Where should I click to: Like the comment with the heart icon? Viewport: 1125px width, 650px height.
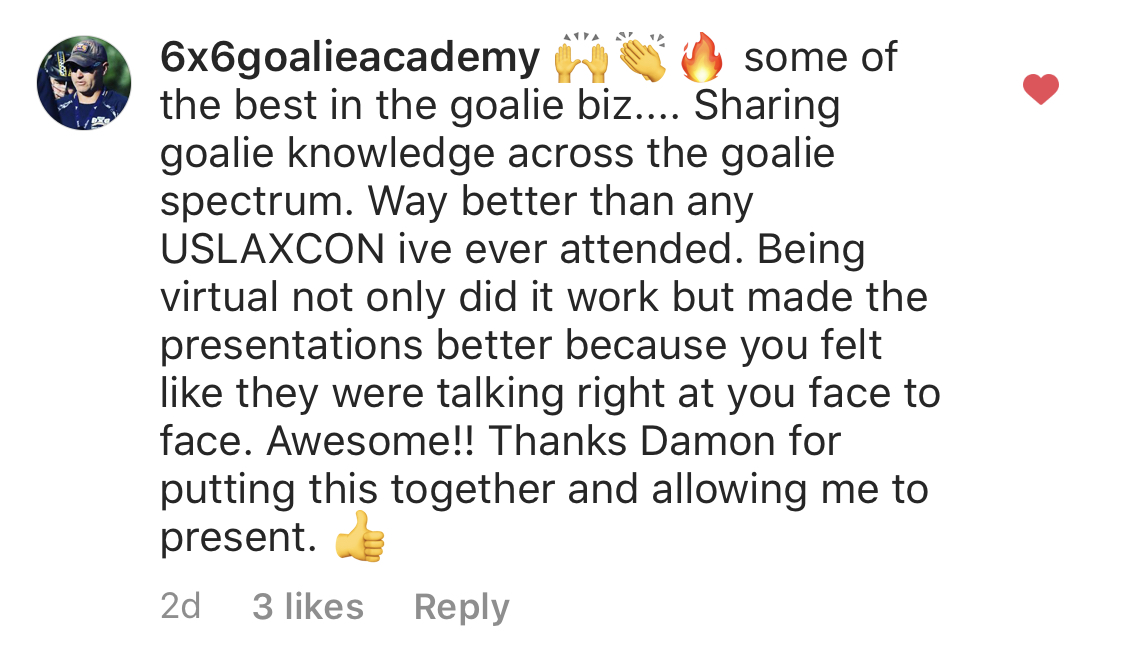[1041, 91]
